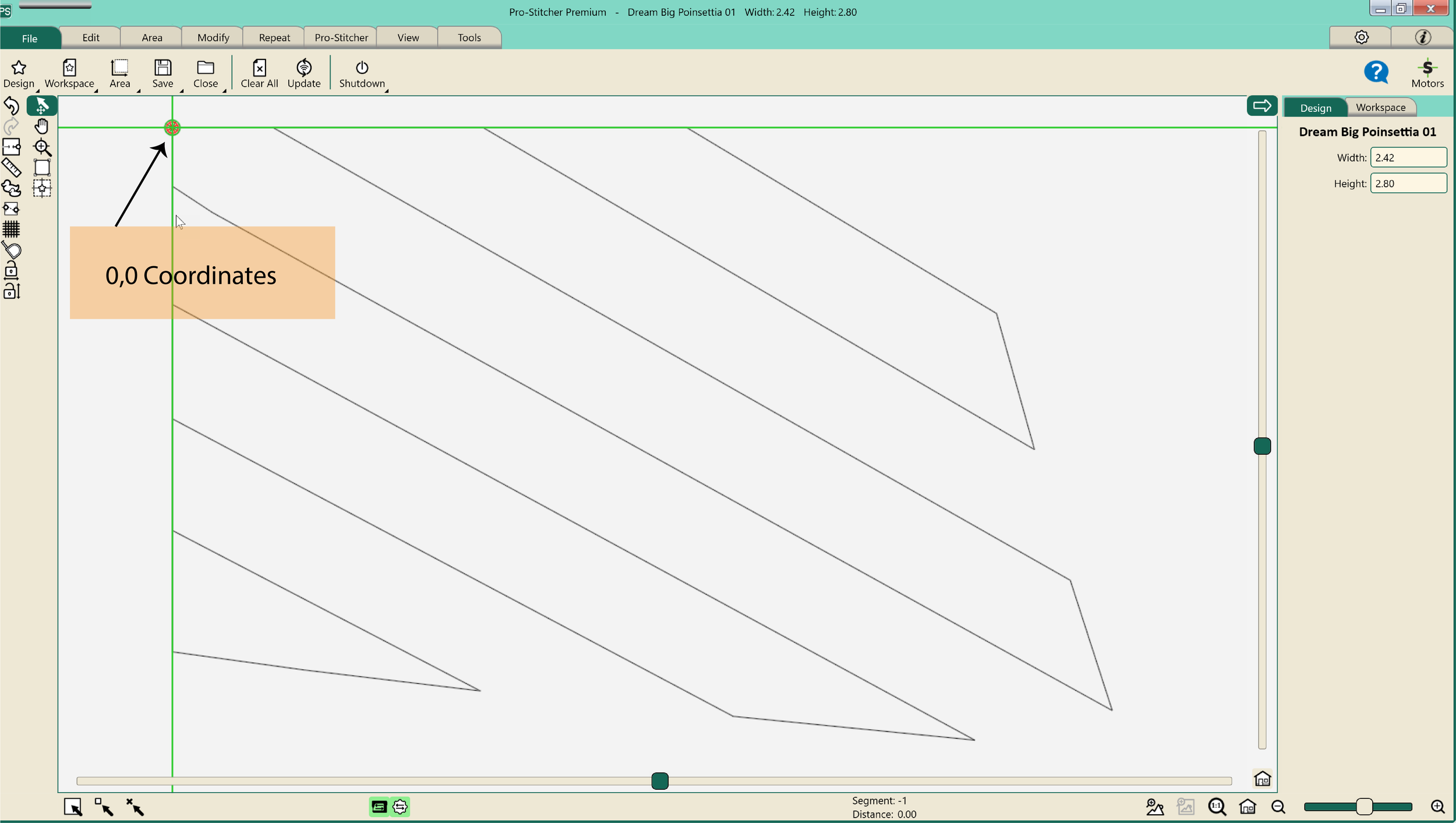Toggle the vertical lock icon

click(12, 291)
